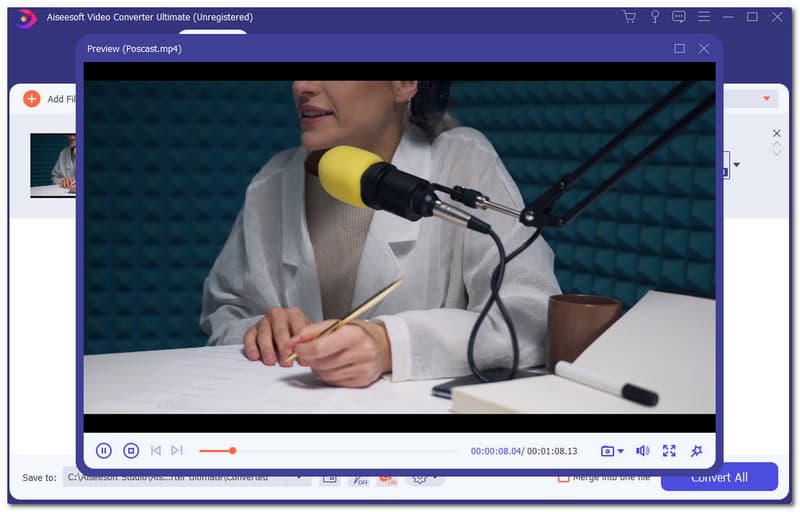800x512 pixels.
Task: Select the Poscast video thumbnail in file list
Action: [x=53, y=165]
